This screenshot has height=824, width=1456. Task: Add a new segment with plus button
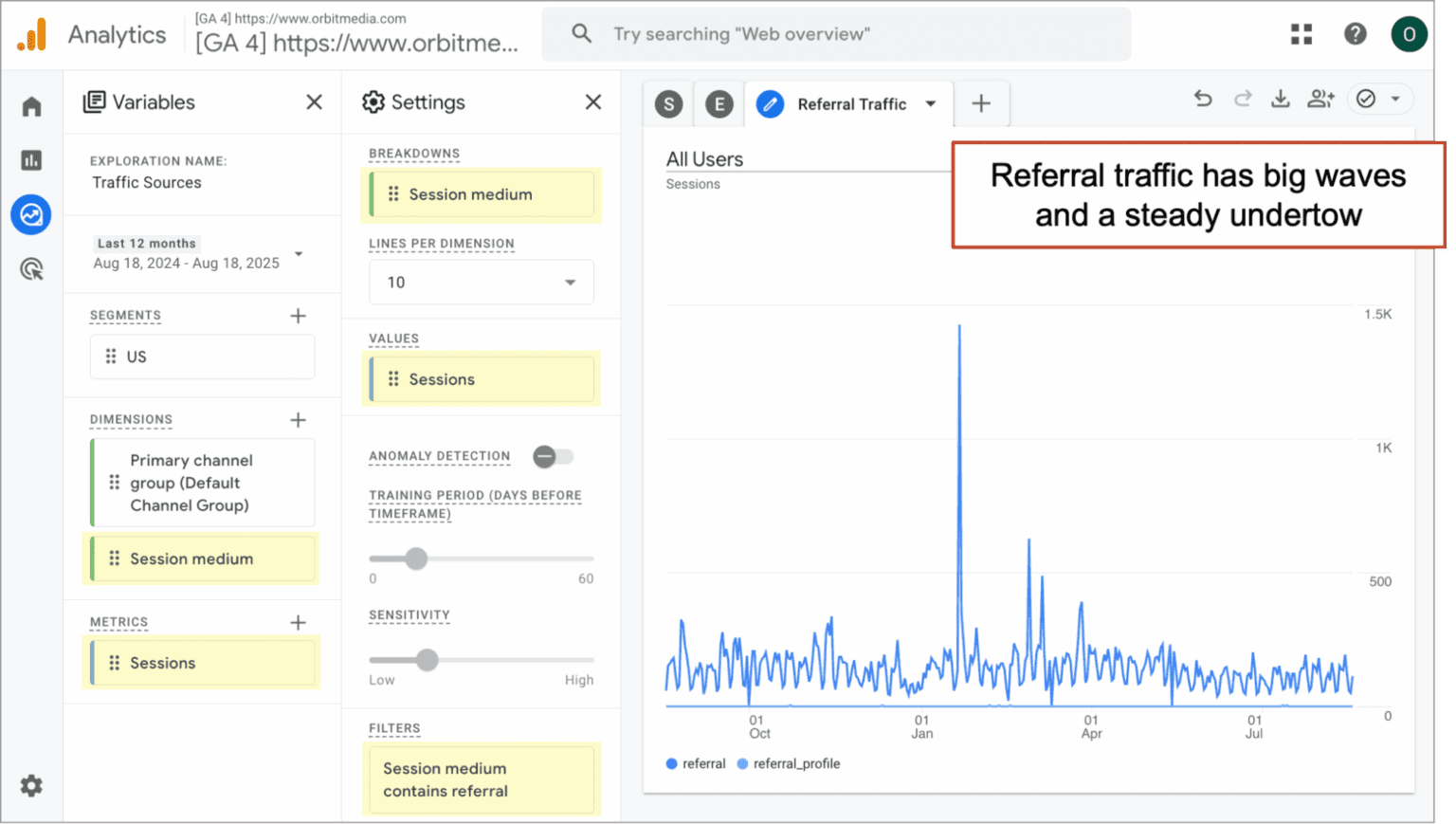coord(298,316)
